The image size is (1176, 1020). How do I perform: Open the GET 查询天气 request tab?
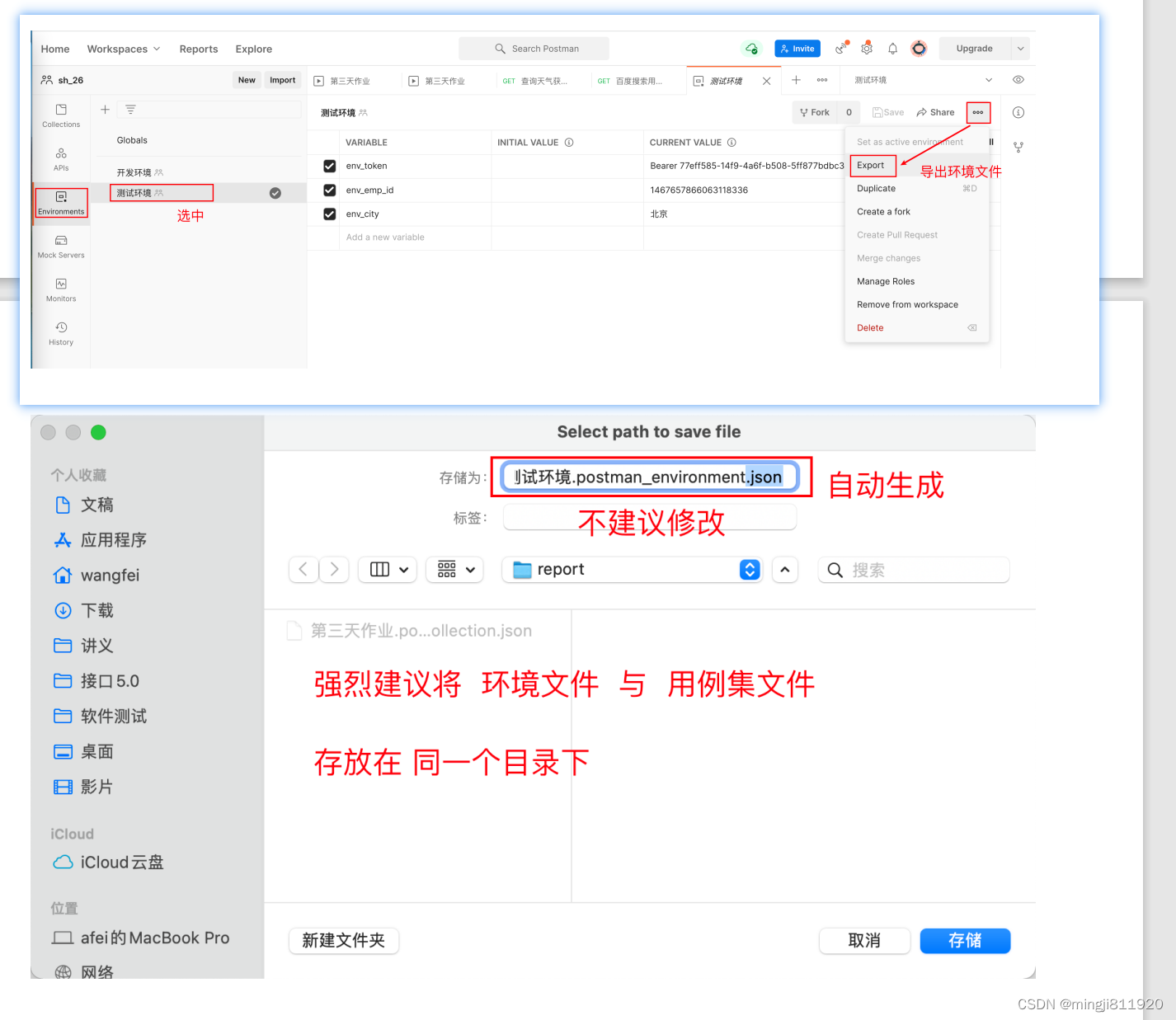tap(543, 81)
